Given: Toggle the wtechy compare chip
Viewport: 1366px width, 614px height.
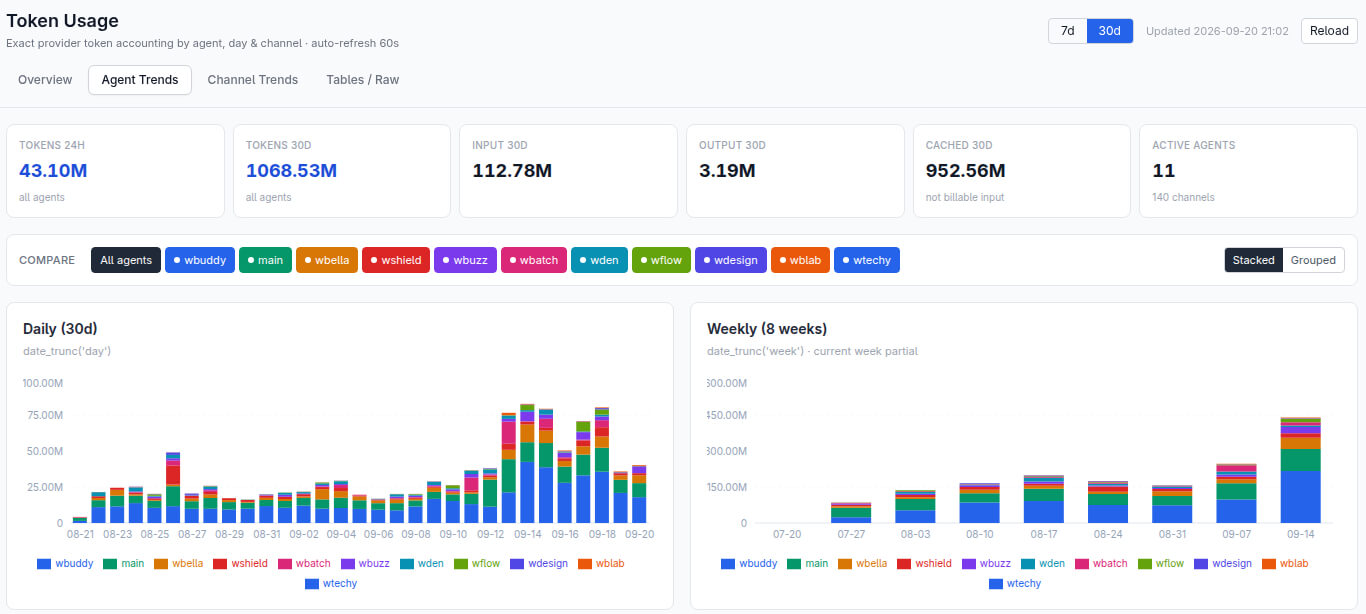Looking at the screenshot, I should point(867,260).
